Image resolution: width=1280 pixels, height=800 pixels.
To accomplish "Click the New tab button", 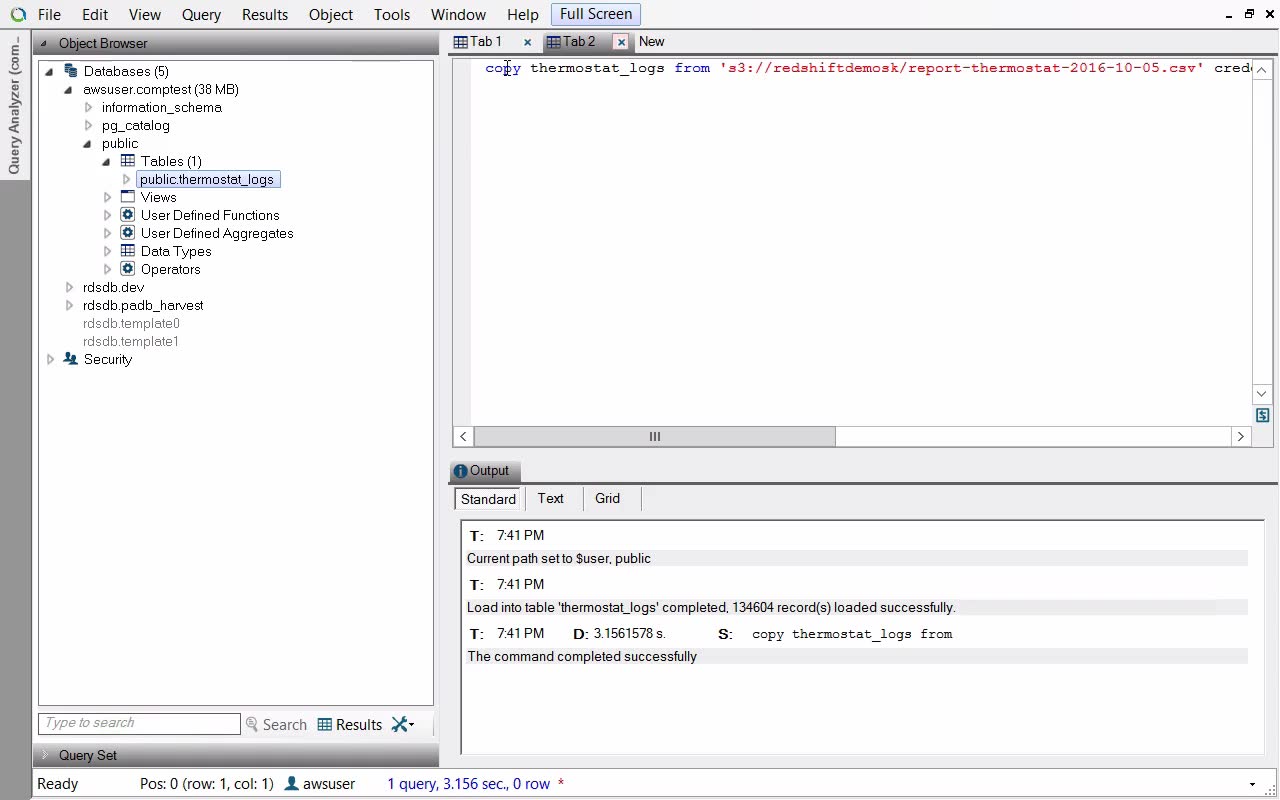I will point(651,42).
